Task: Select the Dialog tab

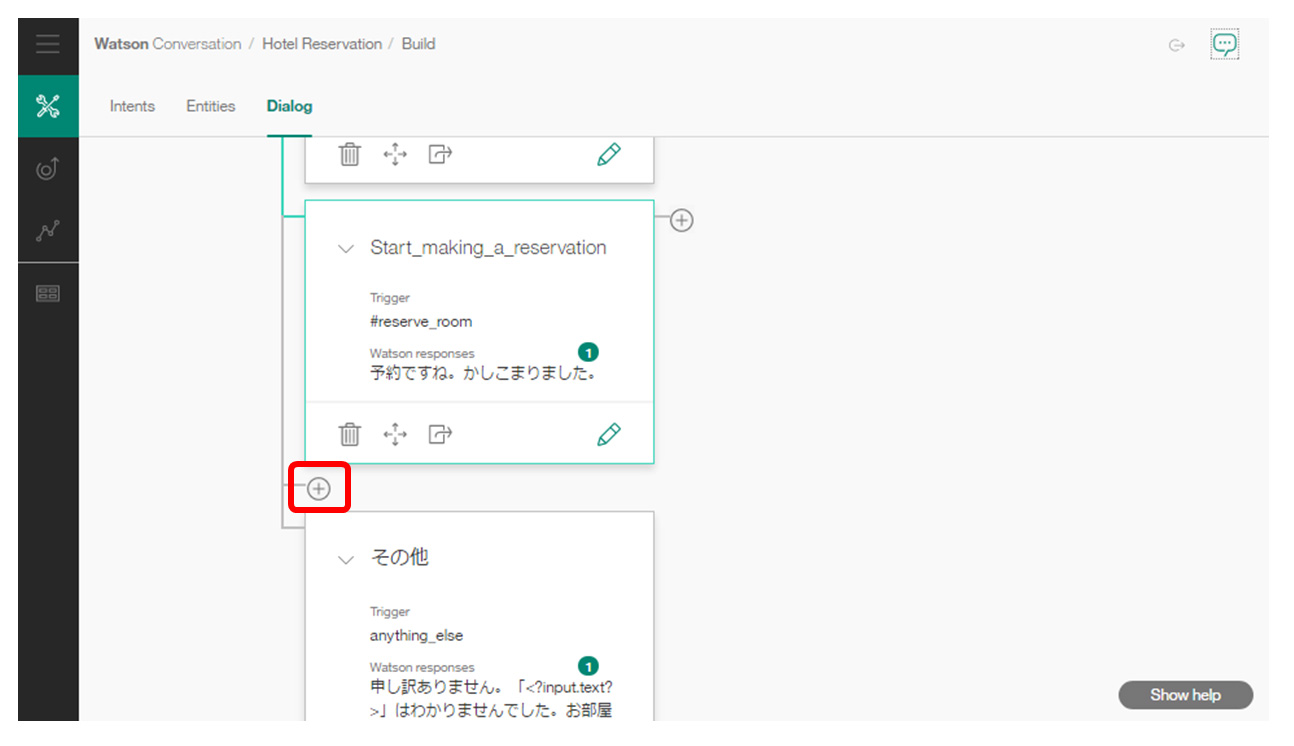Action: pos(290,106)
